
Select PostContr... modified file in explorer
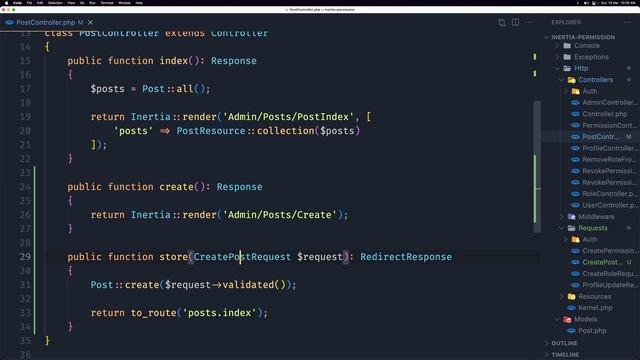600,137
